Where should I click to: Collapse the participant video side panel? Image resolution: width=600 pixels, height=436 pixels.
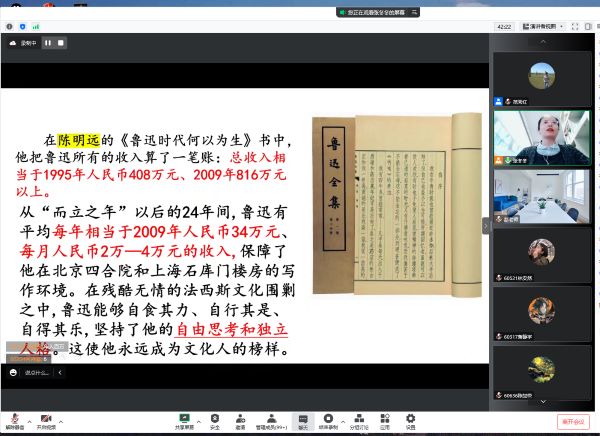tap(486, 226)
